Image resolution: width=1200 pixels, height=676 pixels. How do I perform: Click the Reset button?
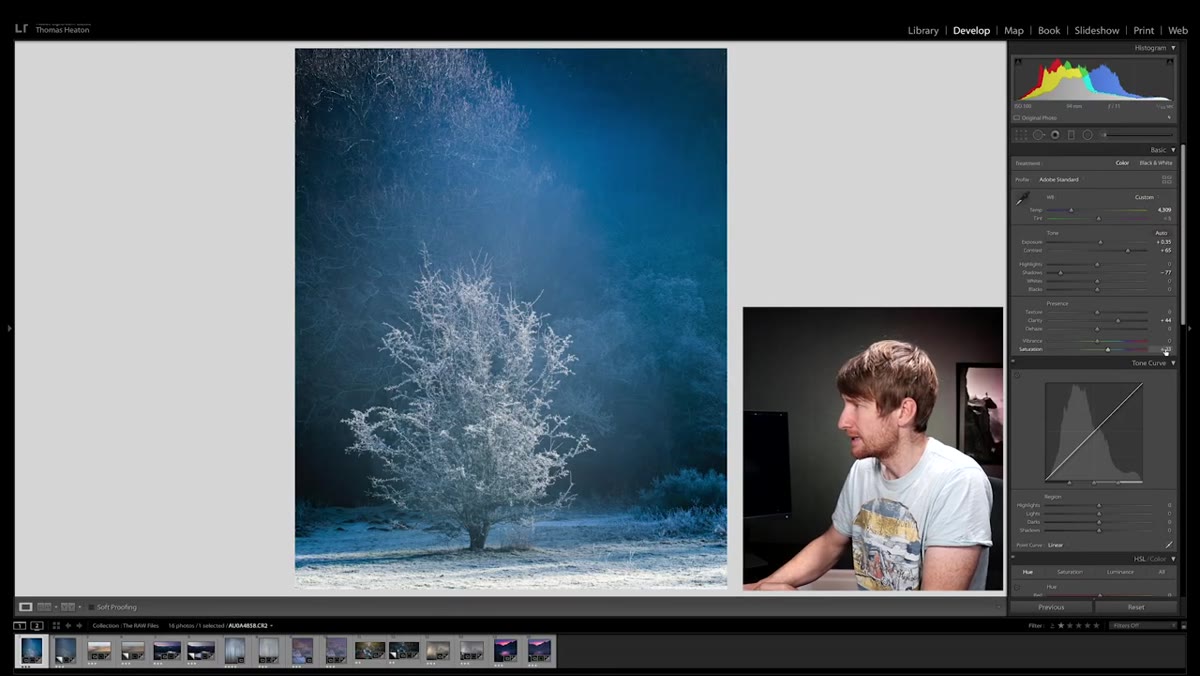click(1136, 607)
